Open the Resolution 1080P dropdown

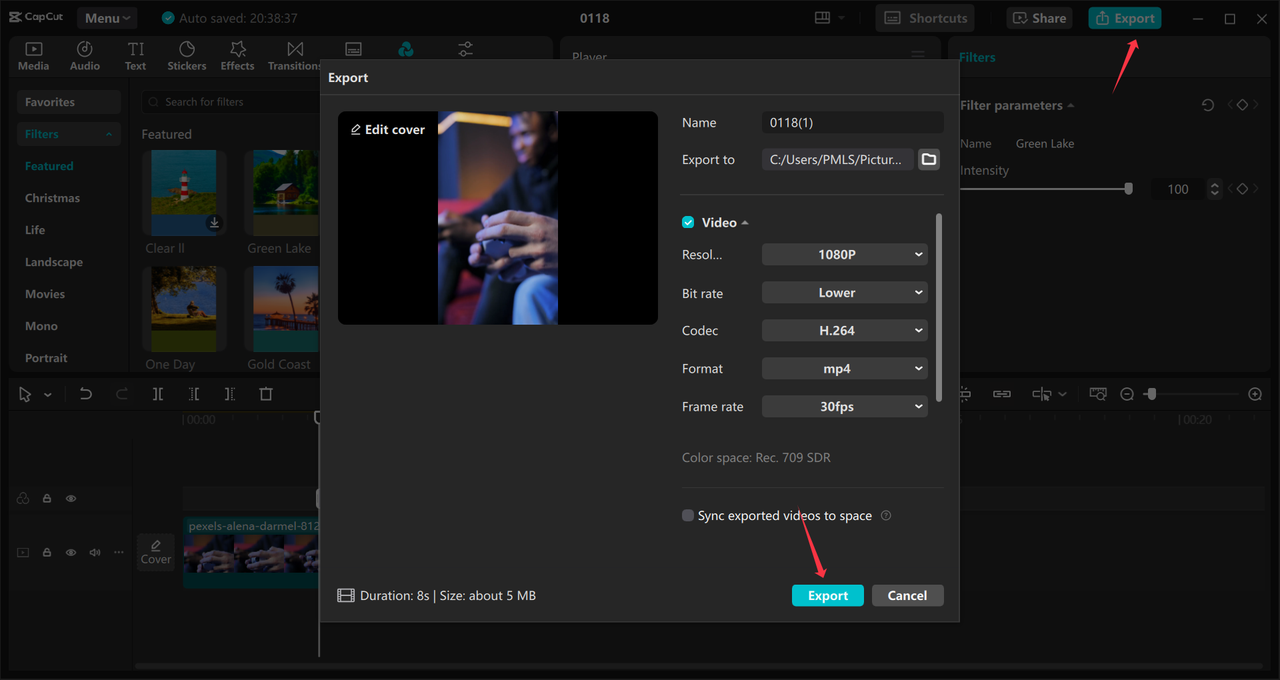(x=845, y=255)
